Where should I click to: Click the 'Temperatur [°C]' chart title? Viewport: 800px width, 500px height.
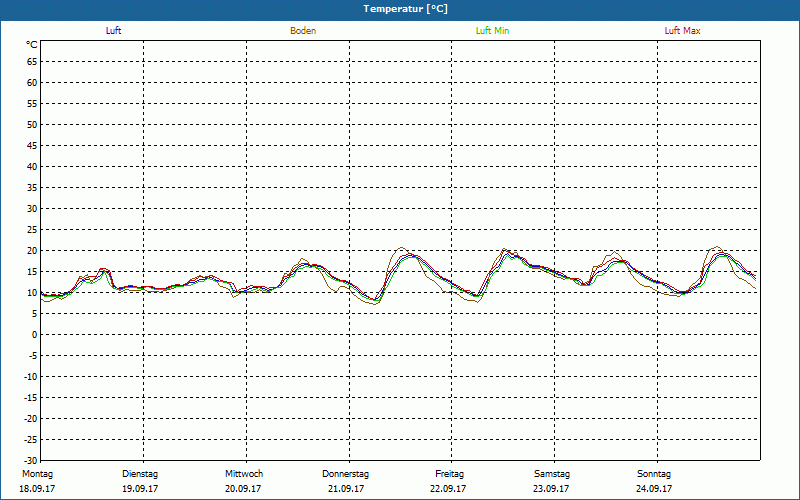click(x=405, y=9)
